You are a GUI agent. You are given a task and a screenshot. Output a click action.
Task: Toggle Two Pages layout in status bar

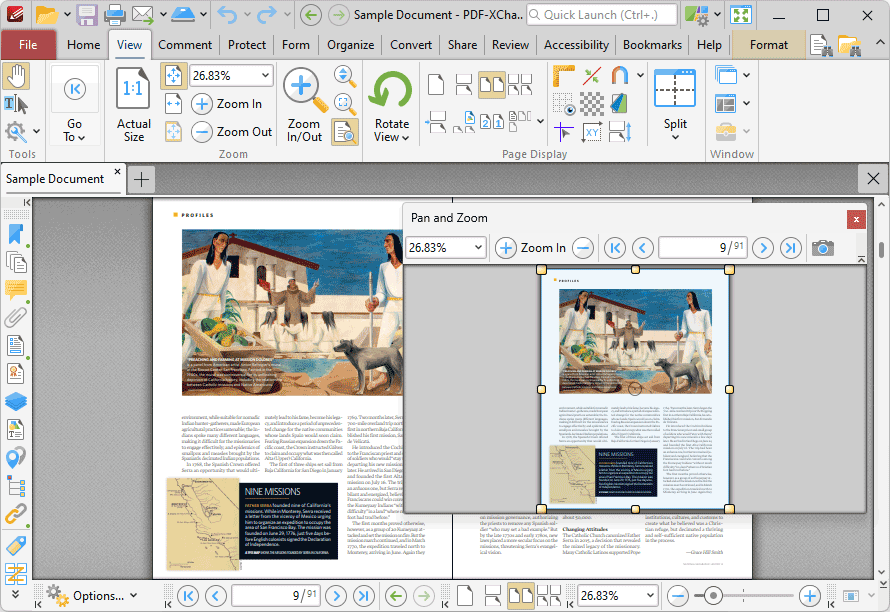click(520, 596)
